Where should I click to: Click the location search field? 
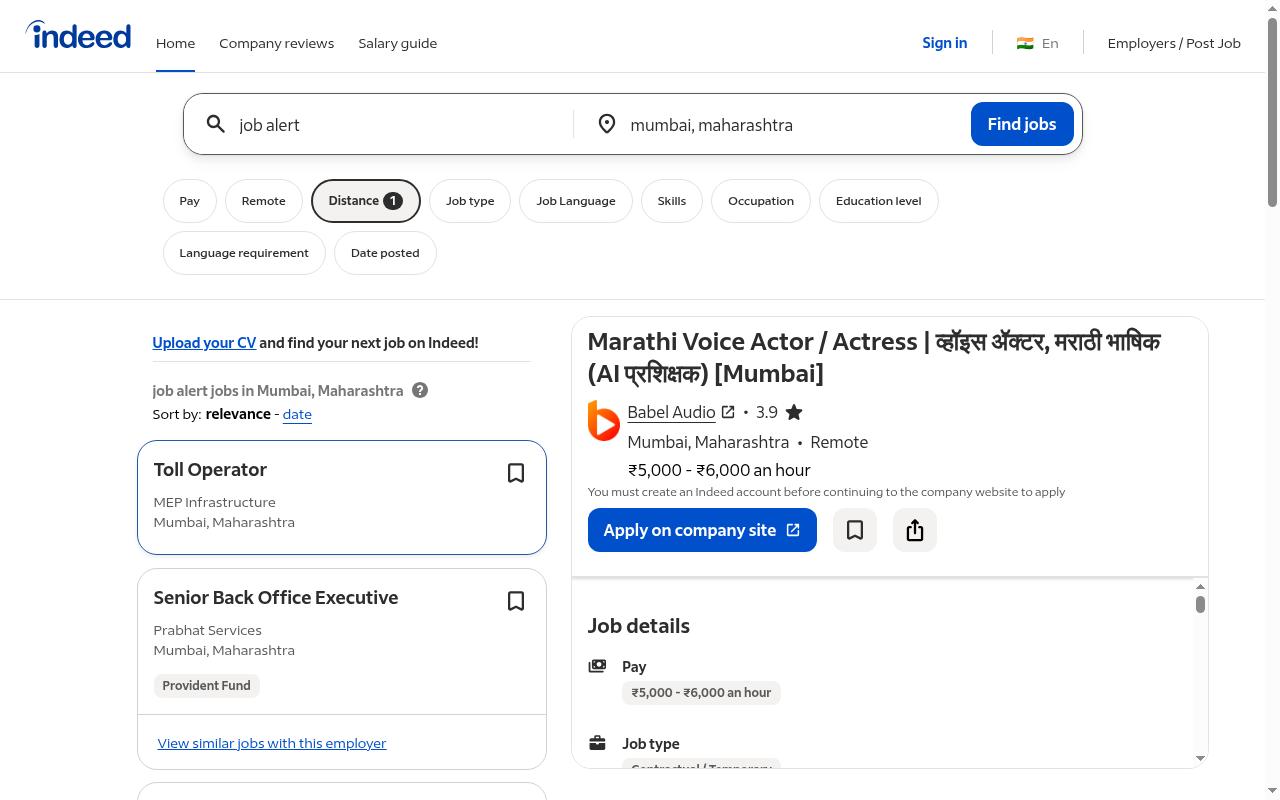tap(792, 124)
